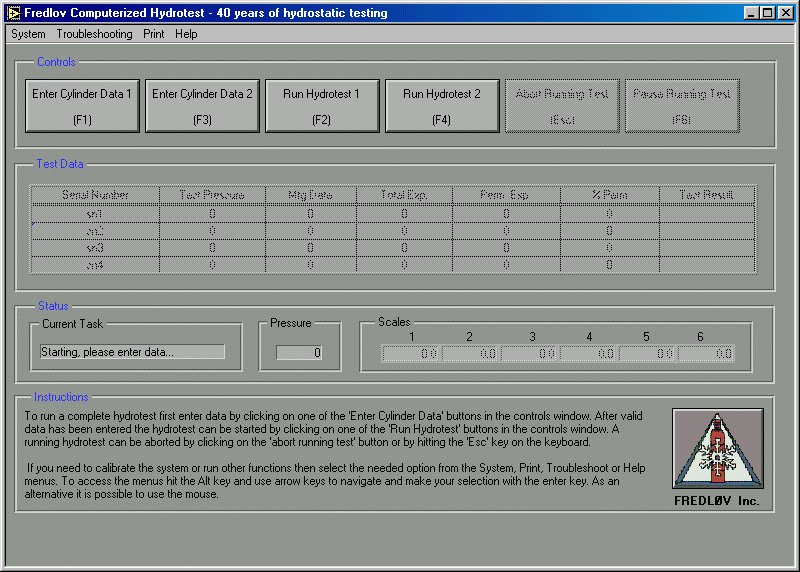This screenshot has height=572, width=800.
Task: Click the Test Result cell for sn1
Action: click(707, 214)
